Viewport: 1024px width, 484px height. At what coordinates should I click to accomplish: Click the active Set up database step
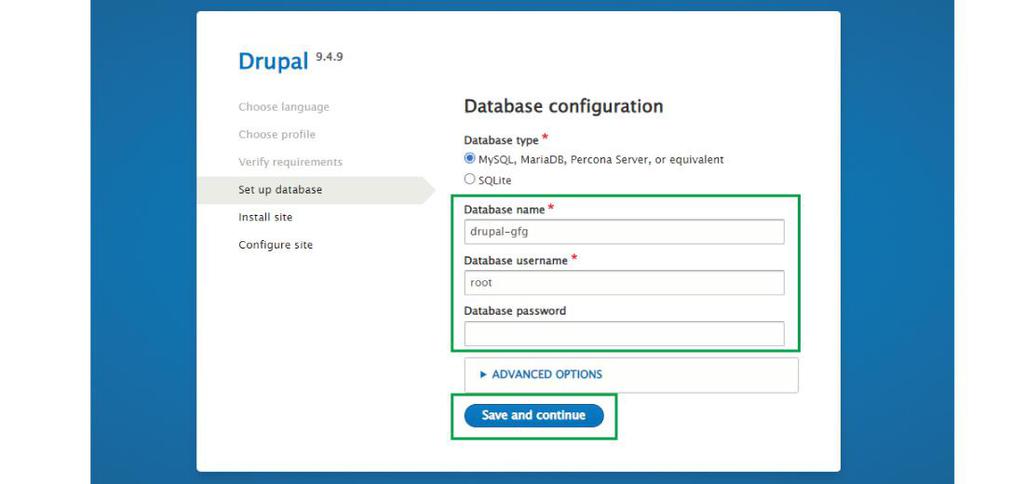tap(280, 189)
